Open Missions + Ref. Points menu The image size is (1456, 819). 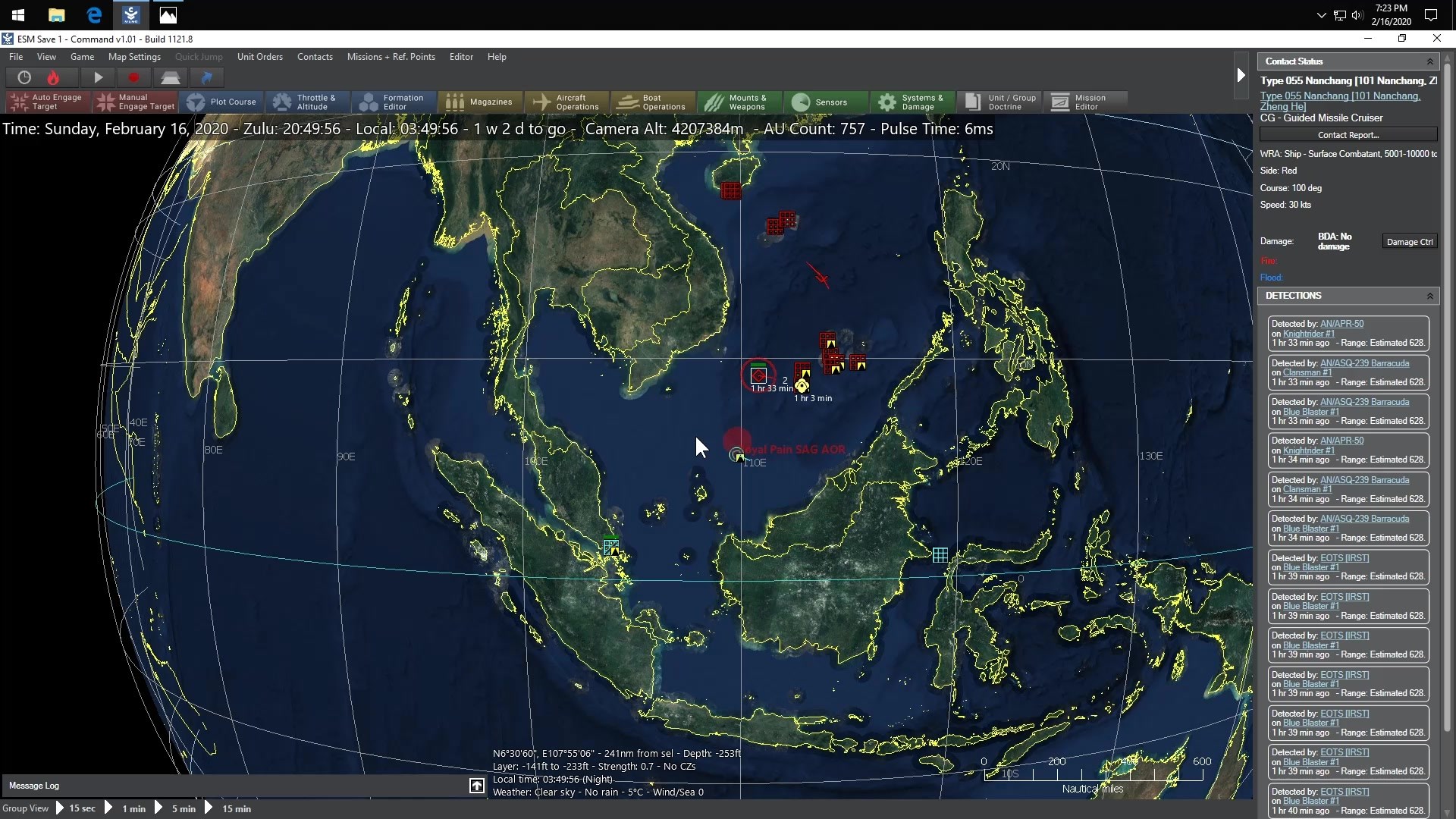pos(391,57)
